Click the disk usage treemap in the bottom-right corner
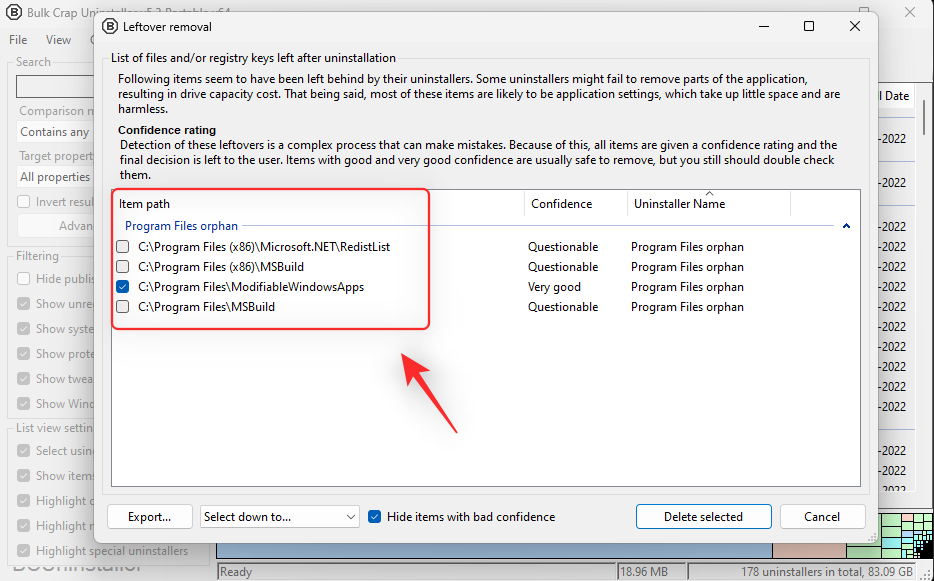Image resolution: width=934 pixels, height=581 pixels. click(906, 533)
